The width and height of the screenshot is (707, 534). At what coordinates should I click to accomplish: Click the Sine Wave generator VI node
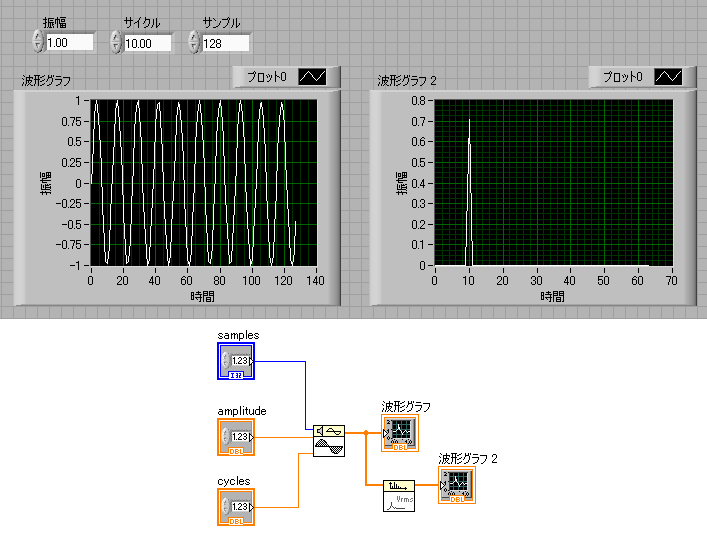(328, 440)
